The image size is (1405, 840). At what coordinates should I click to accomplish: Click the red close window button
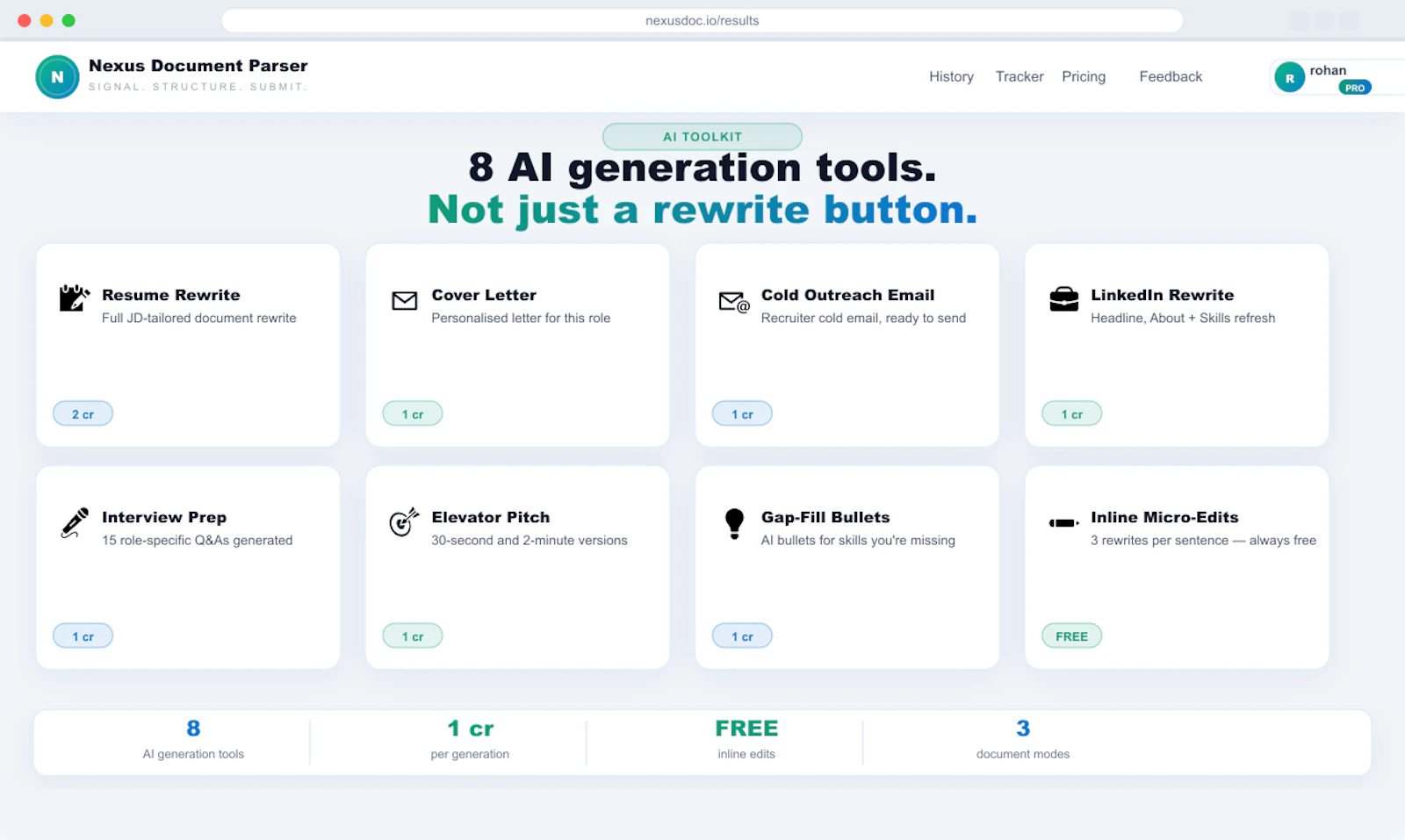pos(25,20)
